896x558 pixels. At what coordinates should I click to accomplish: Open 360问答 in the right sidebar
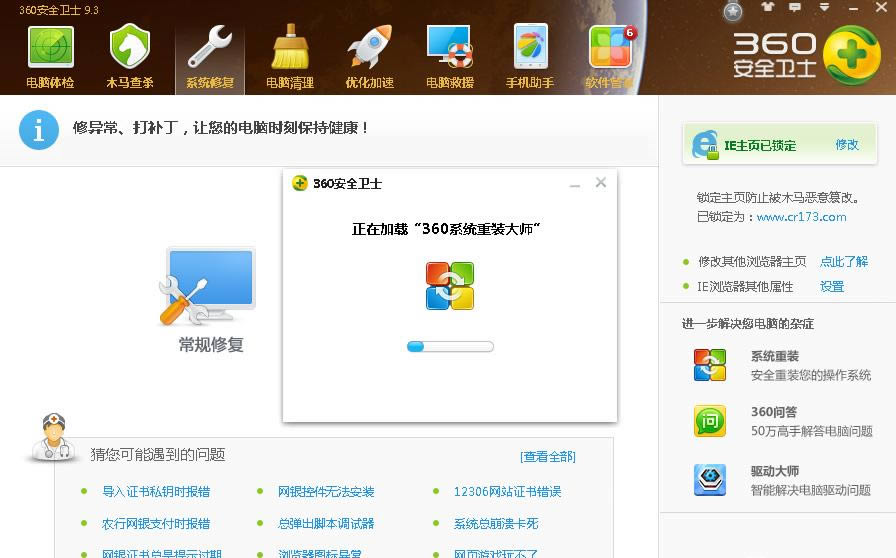(710, 421)
